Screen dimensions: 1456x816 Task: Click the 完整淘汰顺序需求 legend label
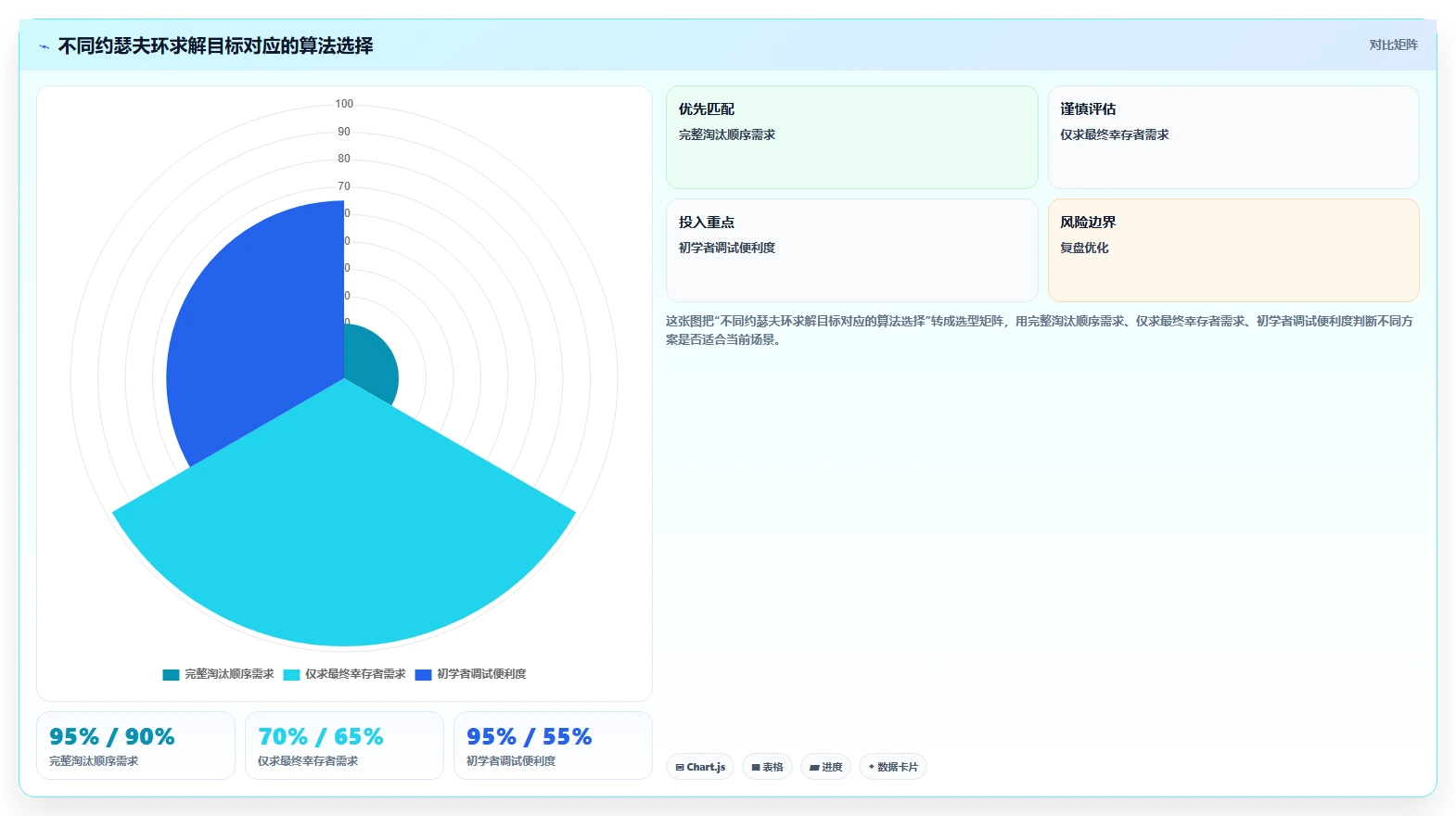[x=229, y=674]
